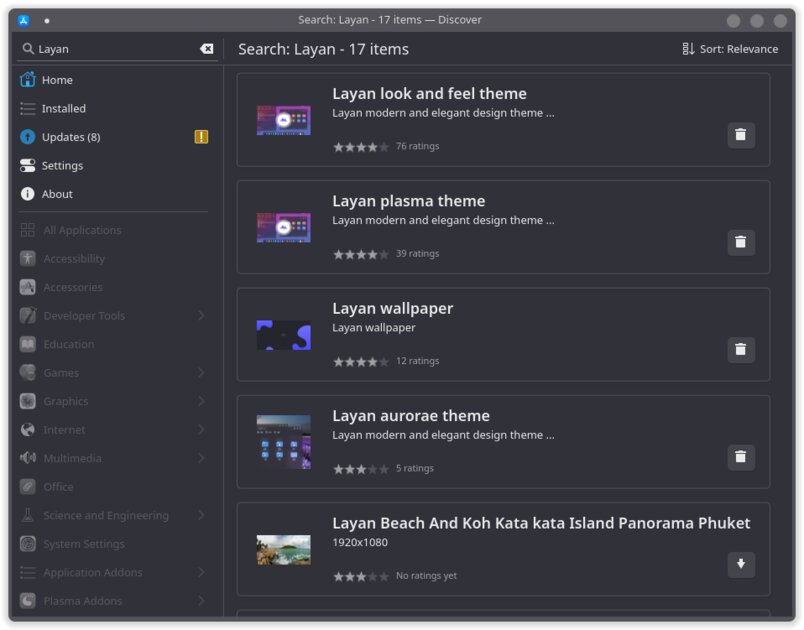This screenshot has height=630, width=804.
Task: Open the Layan wallpaper details page
Action: coord(390,308)
